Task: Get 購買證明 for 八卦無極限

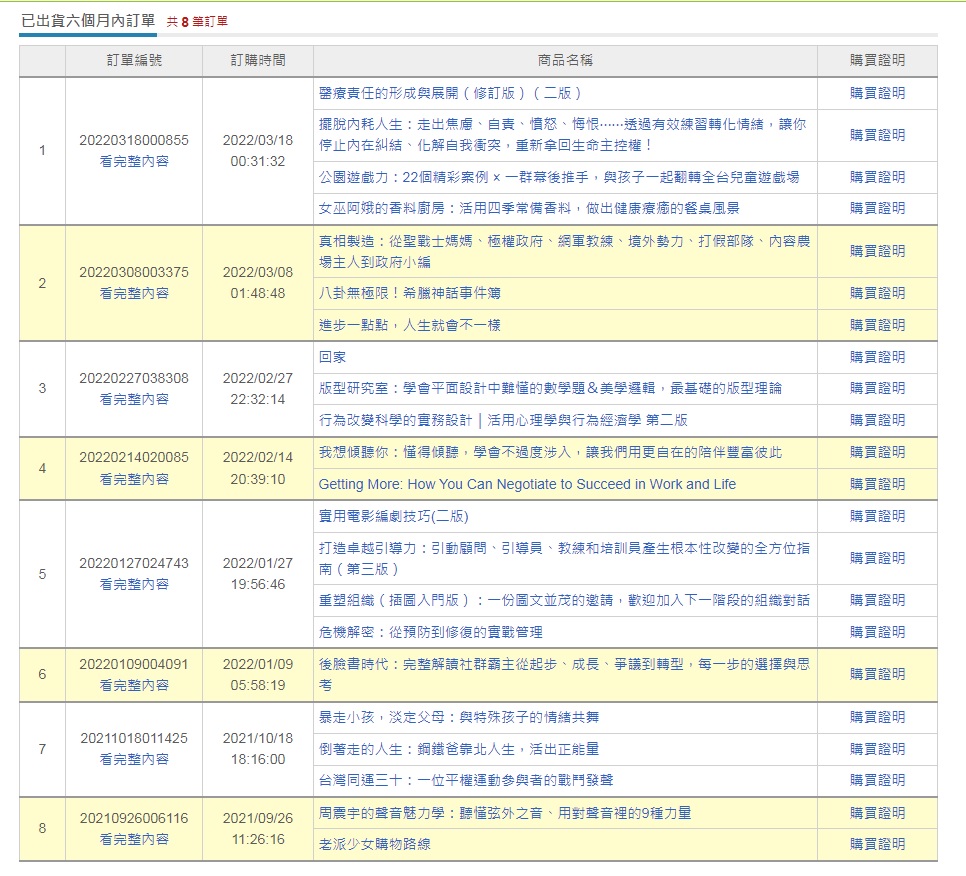Action: coord(877,293)
